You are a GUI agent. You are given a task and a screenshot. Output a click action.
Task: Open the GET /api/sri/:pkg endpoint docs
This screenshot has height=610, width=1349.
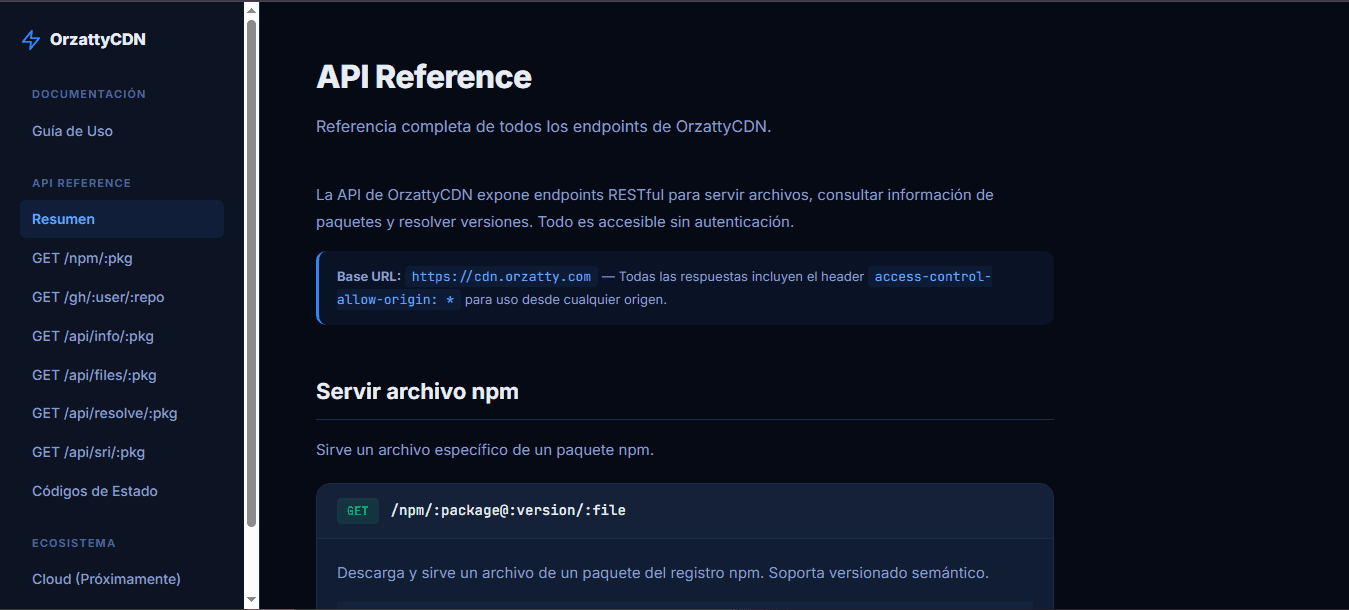[x=89, y=451]
